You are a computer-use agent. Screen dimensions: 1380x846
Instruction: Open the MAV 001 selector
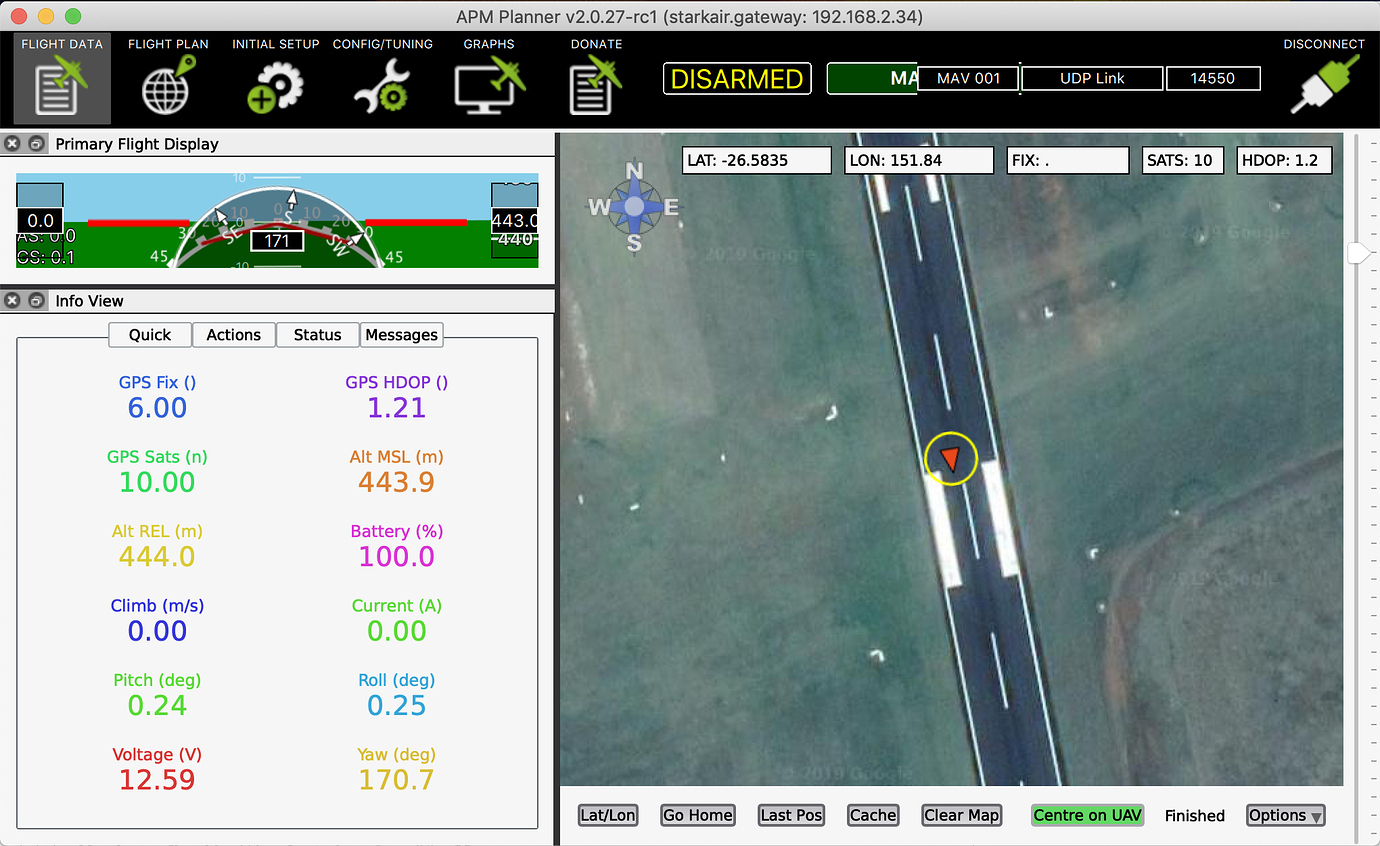point(968,78)
